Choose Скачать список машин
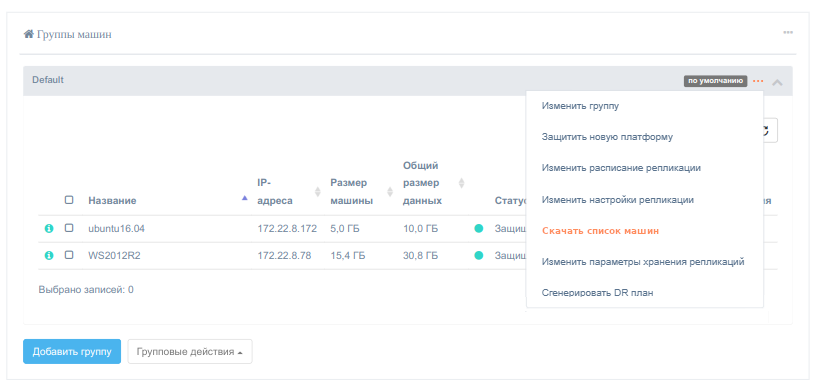The width and height of the screenshot is (816, 390). (600, 231)
